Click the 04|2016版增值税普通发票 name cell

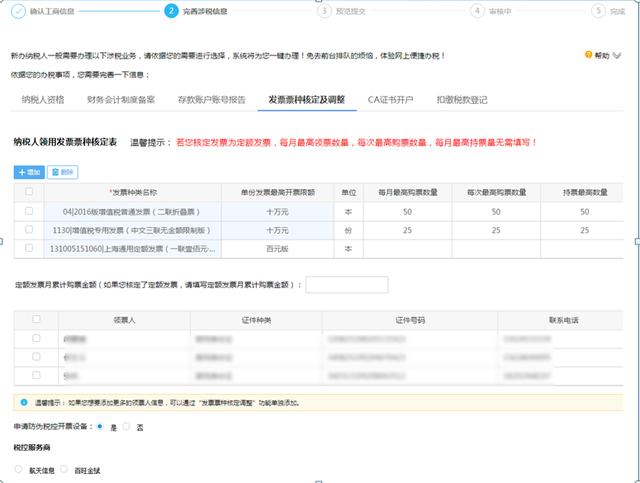(x=133, y=212)
